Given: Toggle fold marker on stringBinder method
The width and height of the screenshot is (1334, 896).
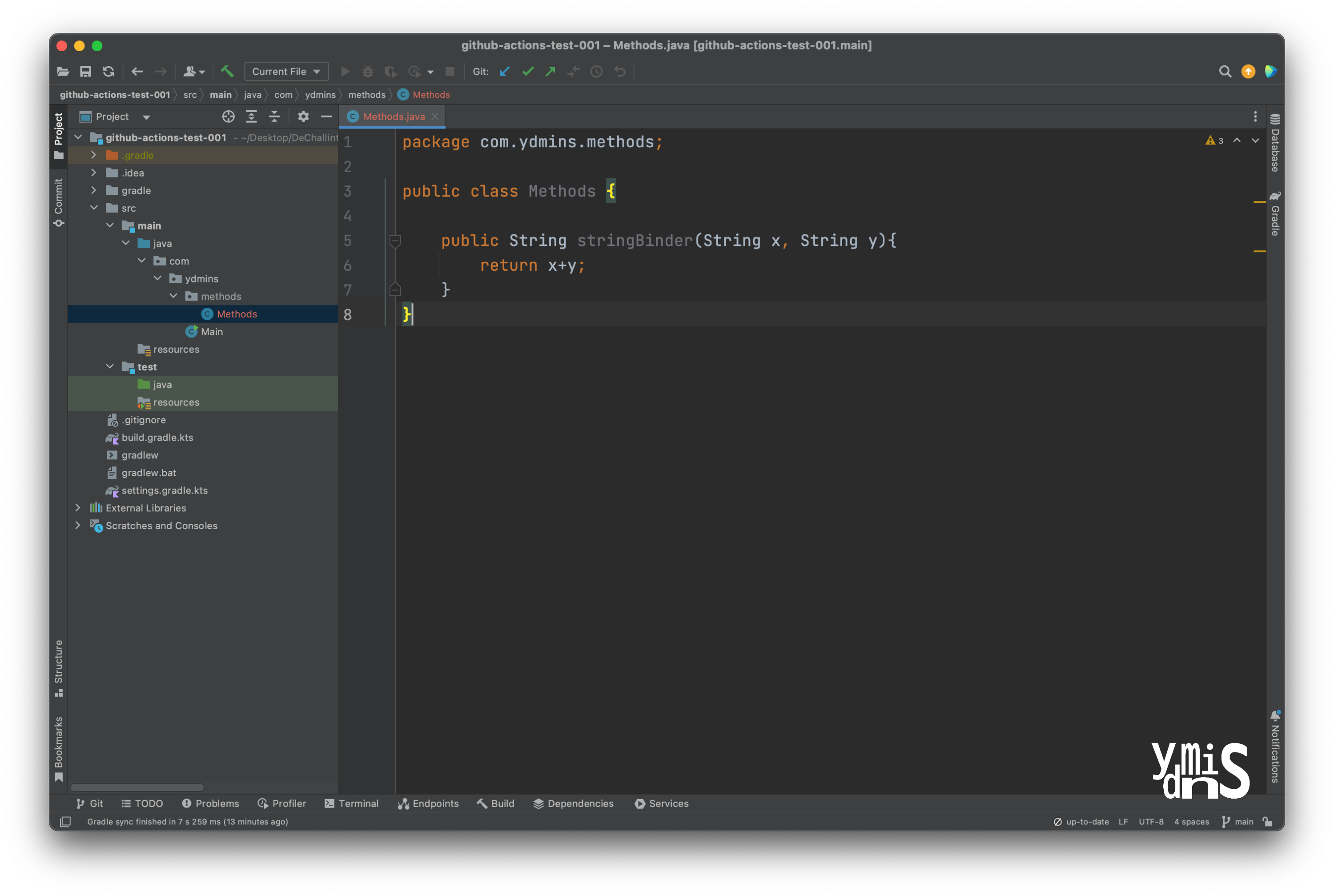Looking at the screenshot, I should (395, 241).
